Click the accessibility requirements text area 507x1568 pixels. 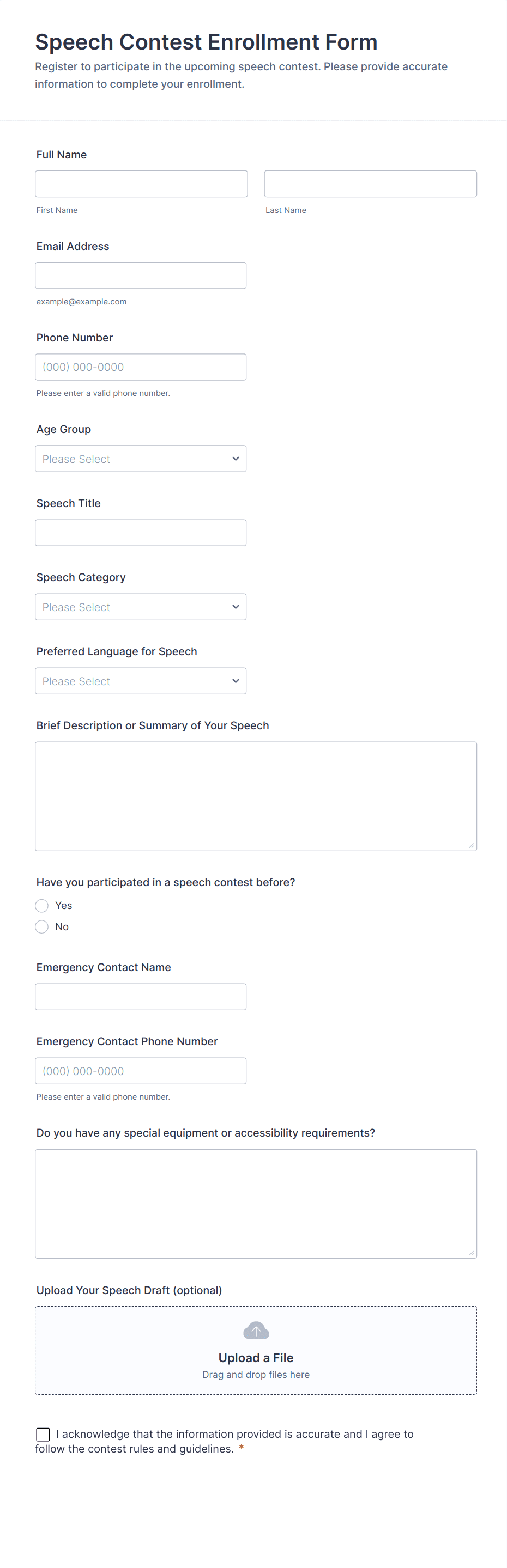[x=256, y=1203]
